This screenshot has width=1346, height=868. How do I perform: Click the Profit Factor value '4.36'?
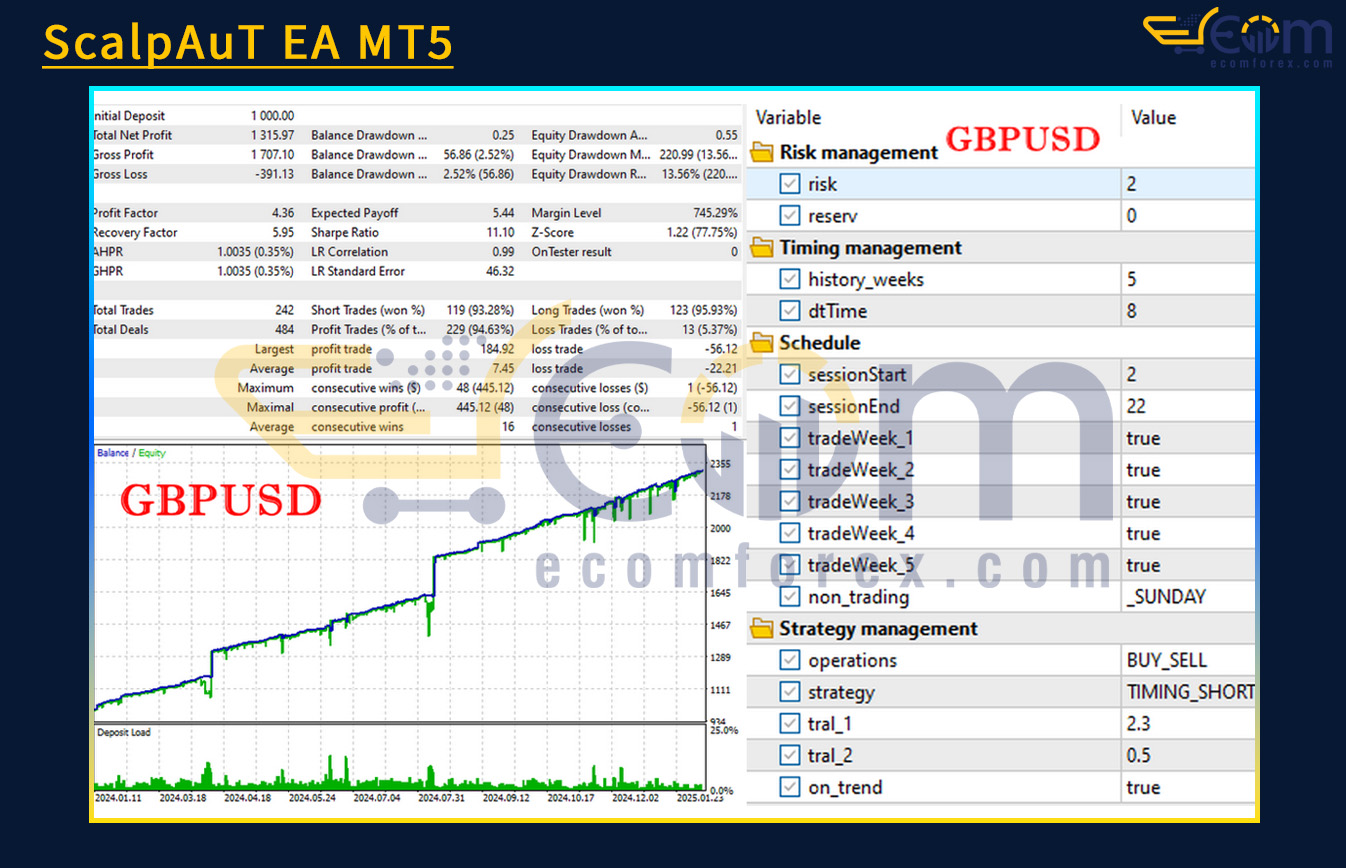tap(284, 213)
